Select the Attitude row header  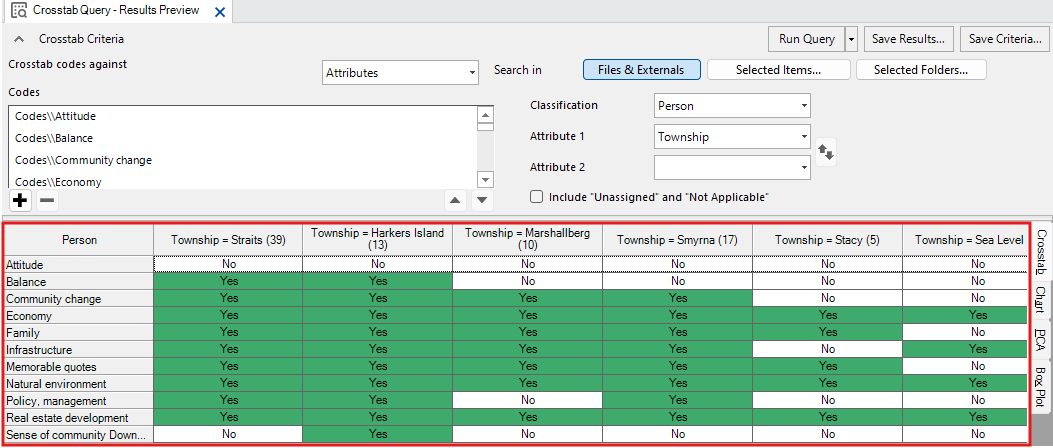pos(79,265)
